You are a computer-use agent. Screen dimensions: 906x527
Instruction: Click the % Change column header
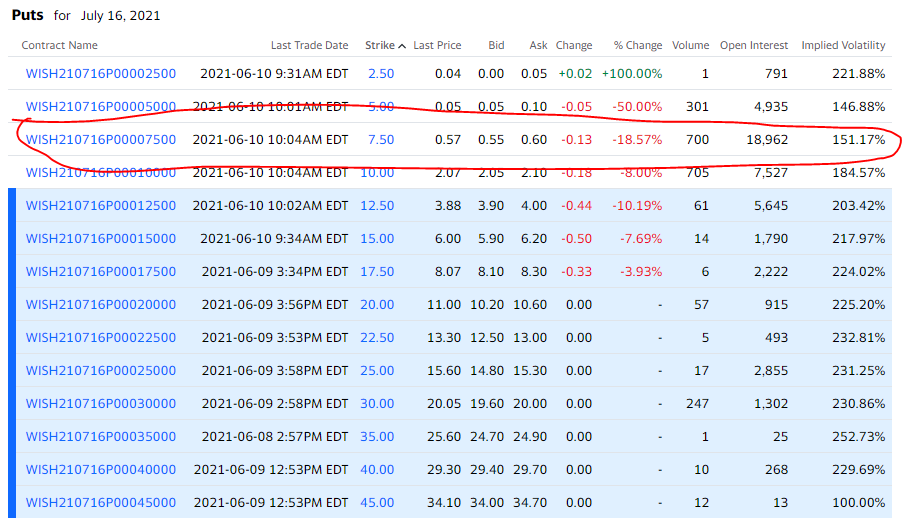pos(638,45)
